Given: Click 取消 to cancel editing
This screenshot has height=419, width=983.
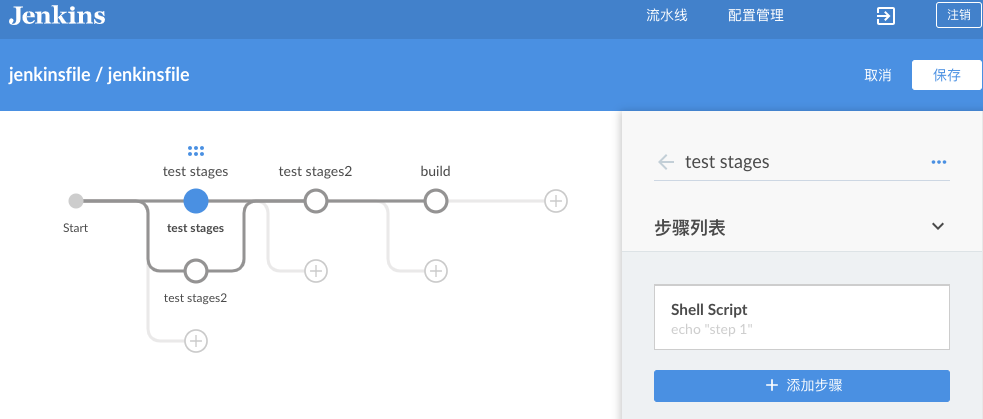Looking at the screenshot, I should [878, 75].
